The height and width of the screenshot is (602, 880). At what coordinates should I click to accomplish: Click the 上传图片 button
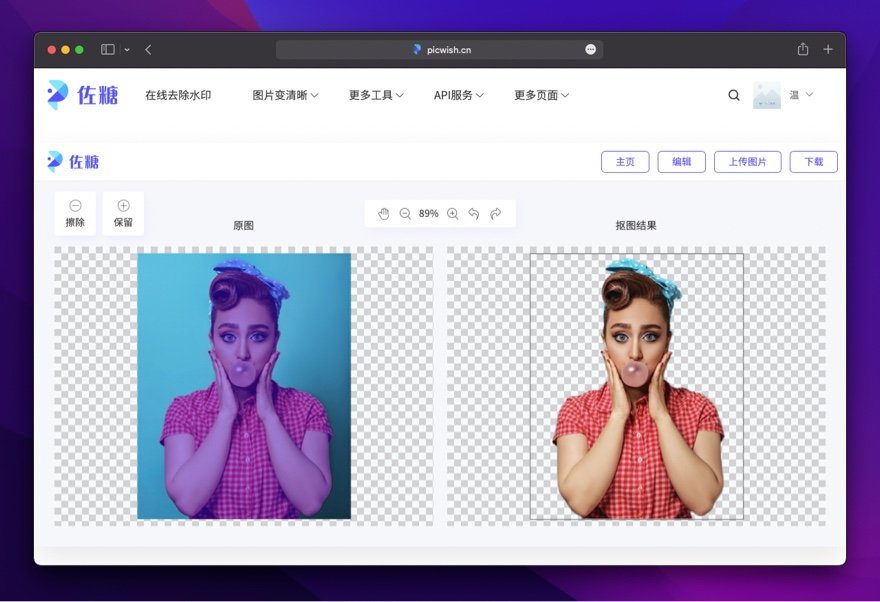tap(748, 162)
